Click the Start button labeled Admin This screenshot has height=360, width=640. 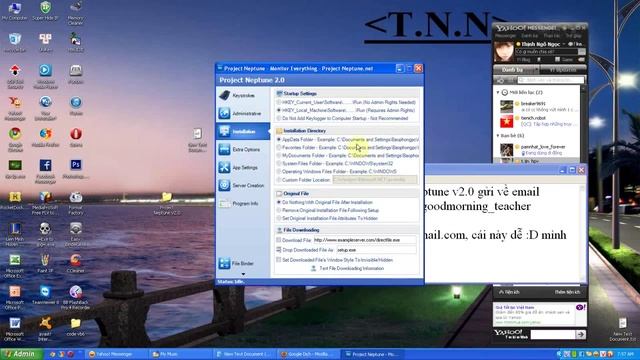tap(21, 354)
